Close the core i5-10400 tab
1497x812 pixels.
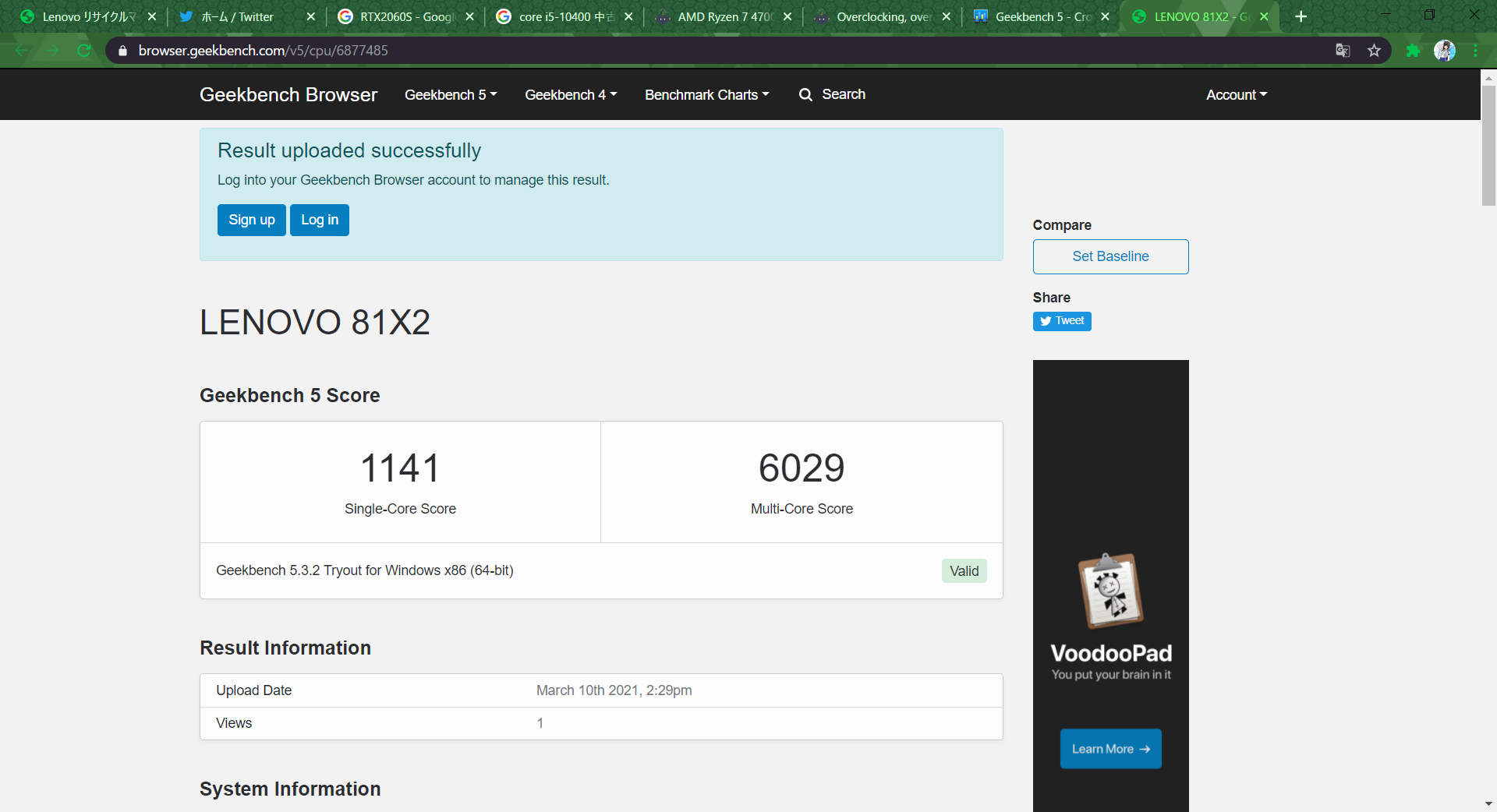click(629, 16)
